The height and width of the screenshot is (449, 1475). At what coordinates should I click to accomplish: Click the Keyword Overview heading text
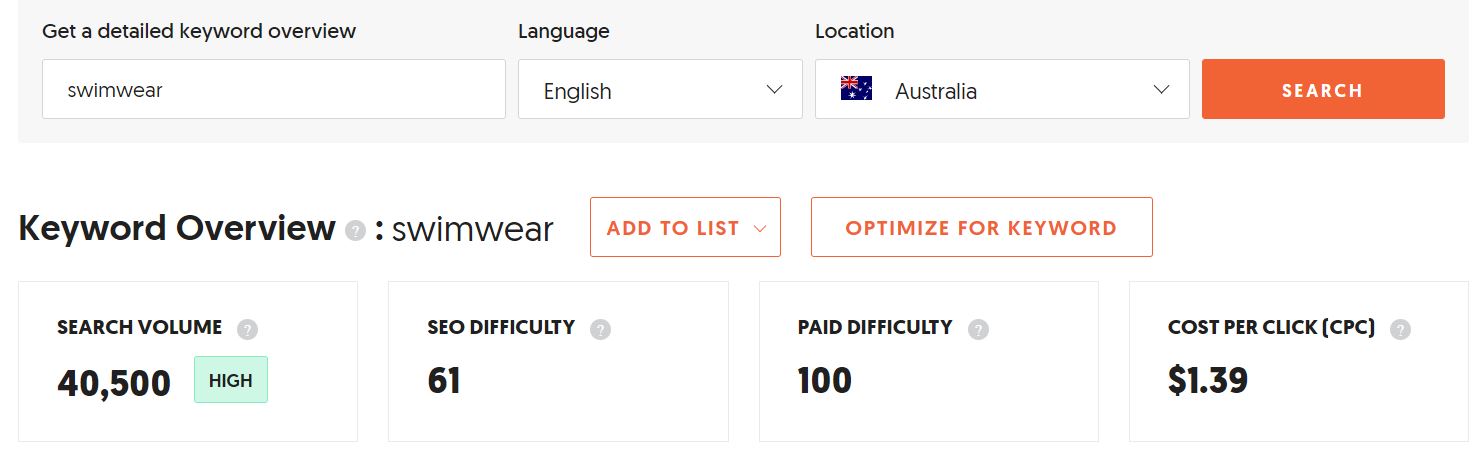(x=177, y=228)
